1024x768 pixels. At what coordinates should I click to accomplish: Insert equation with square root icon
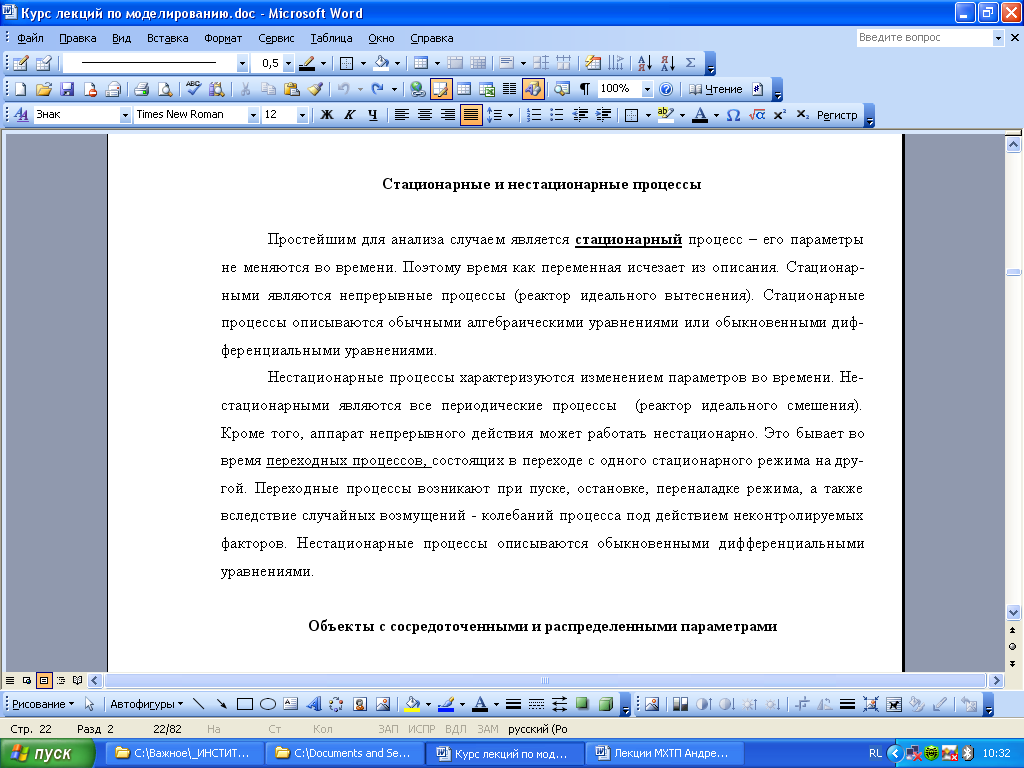756,115
